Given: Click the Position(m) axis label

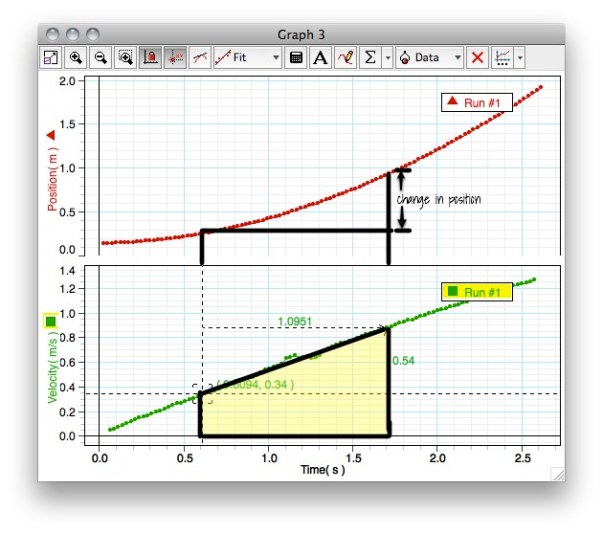Looking at the screenshot, I should tap(52, 179).
